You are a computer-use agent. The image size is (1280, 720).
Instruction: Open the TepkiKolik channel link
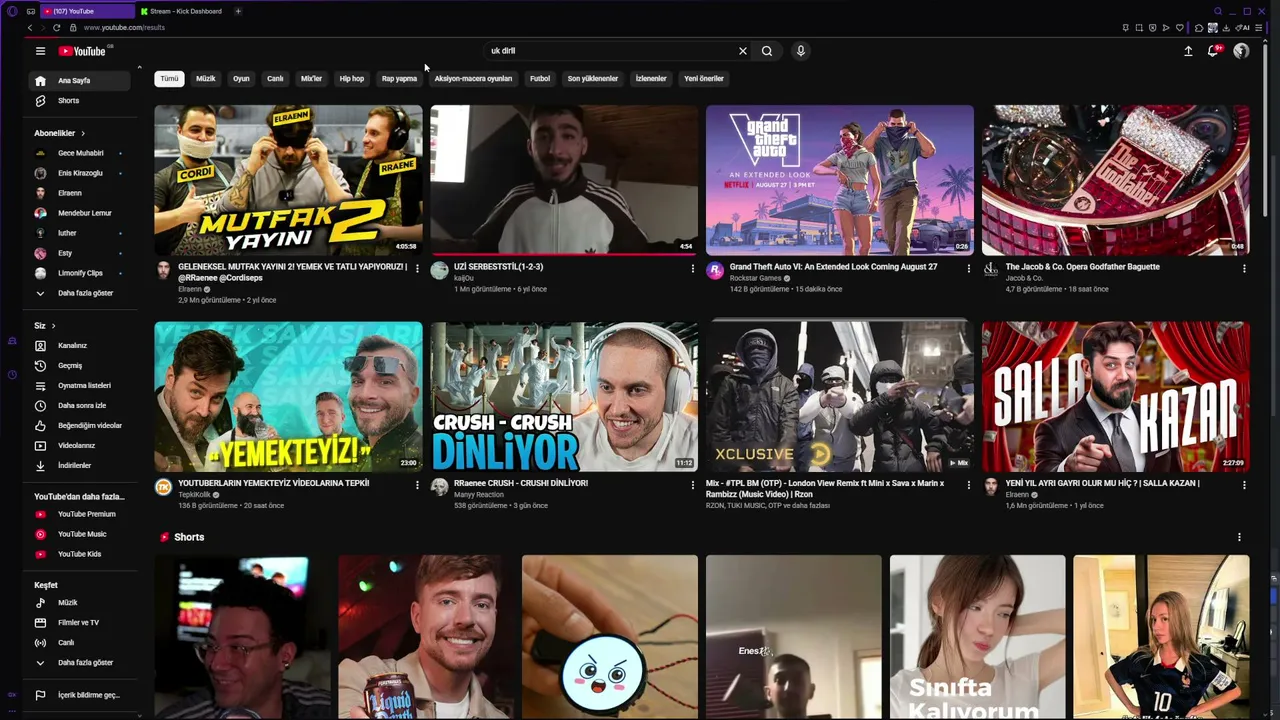point(194,495)
